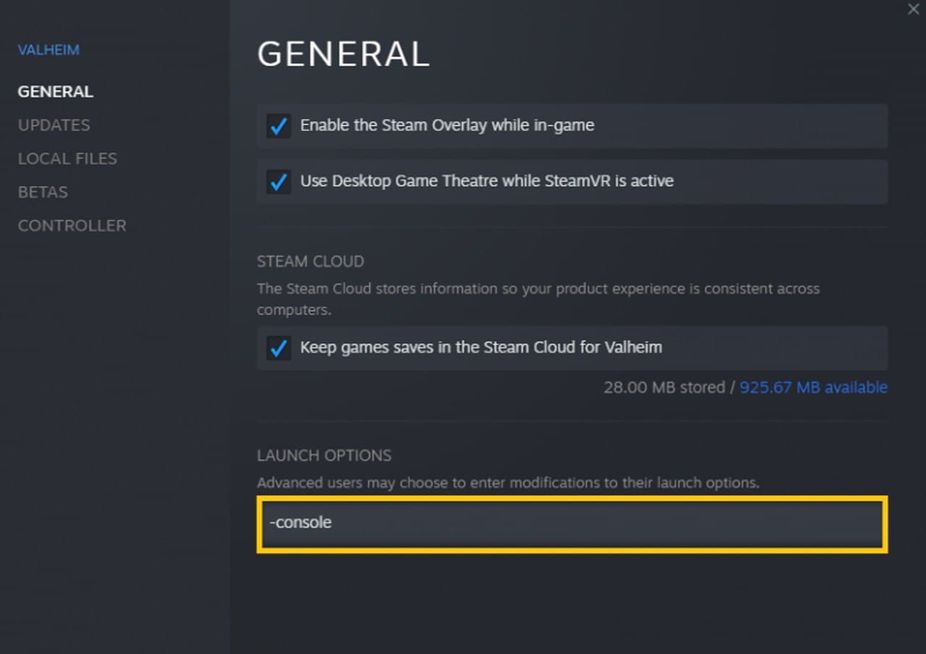This screenshot has height=654, width=926.
Task: Click the Steam Overlay checkmark icon
Action: point(277,125)
